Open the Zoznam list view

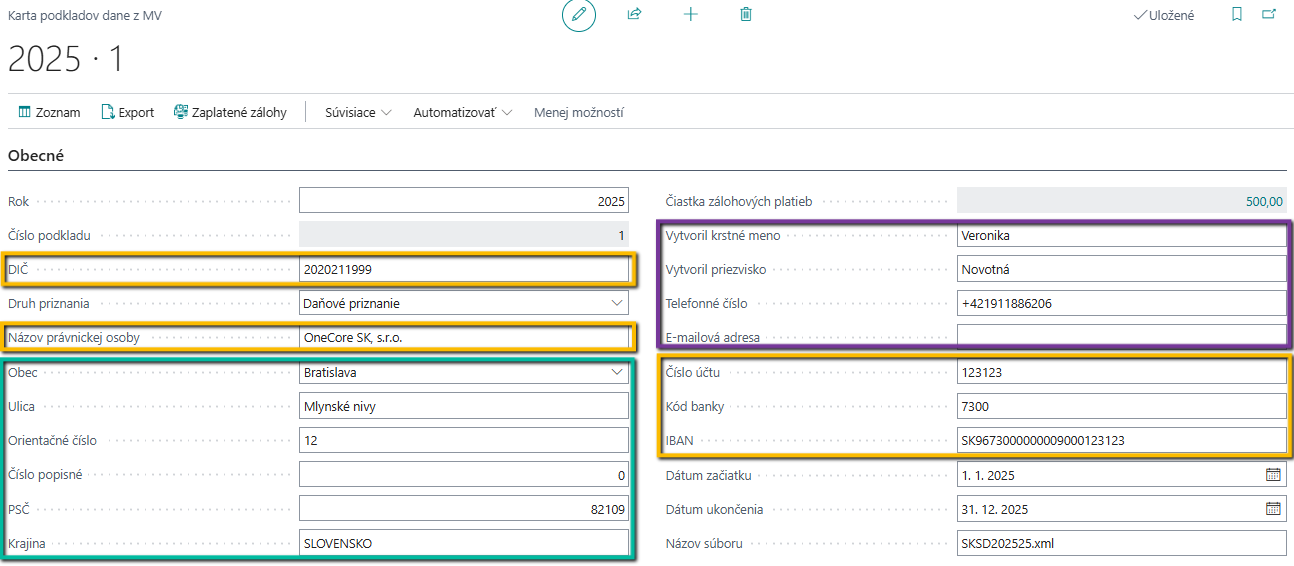point(49,112)
